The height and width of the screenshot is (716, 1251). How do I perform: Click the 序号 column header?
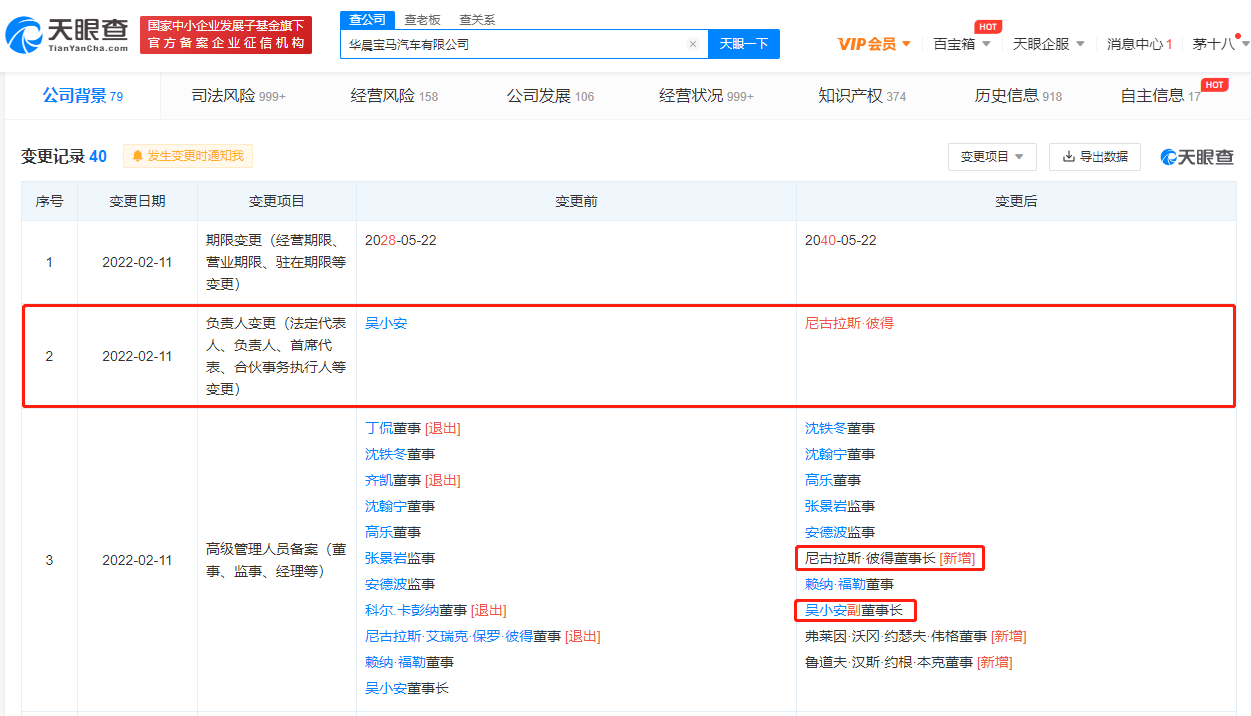pos(50,201)
